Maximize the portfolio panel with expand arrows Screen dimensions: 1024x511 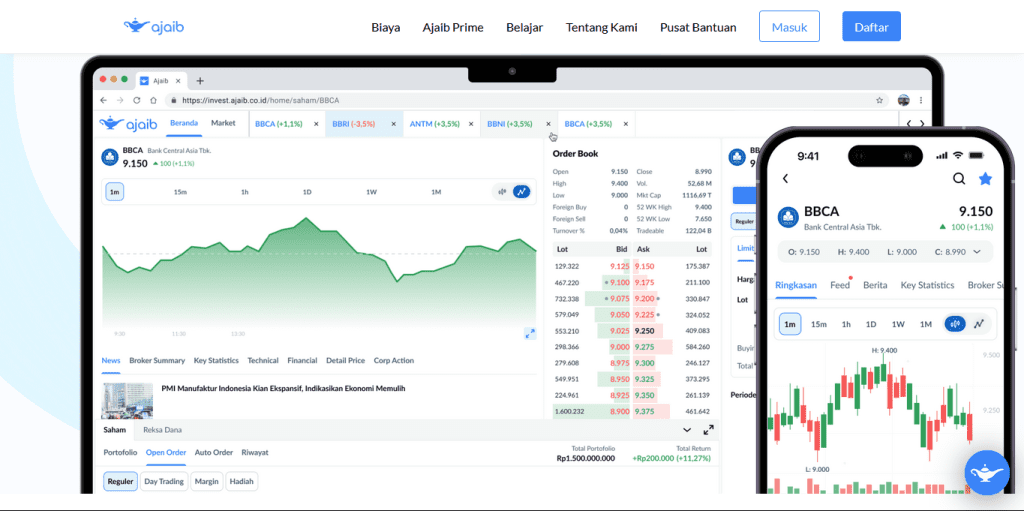708,430
